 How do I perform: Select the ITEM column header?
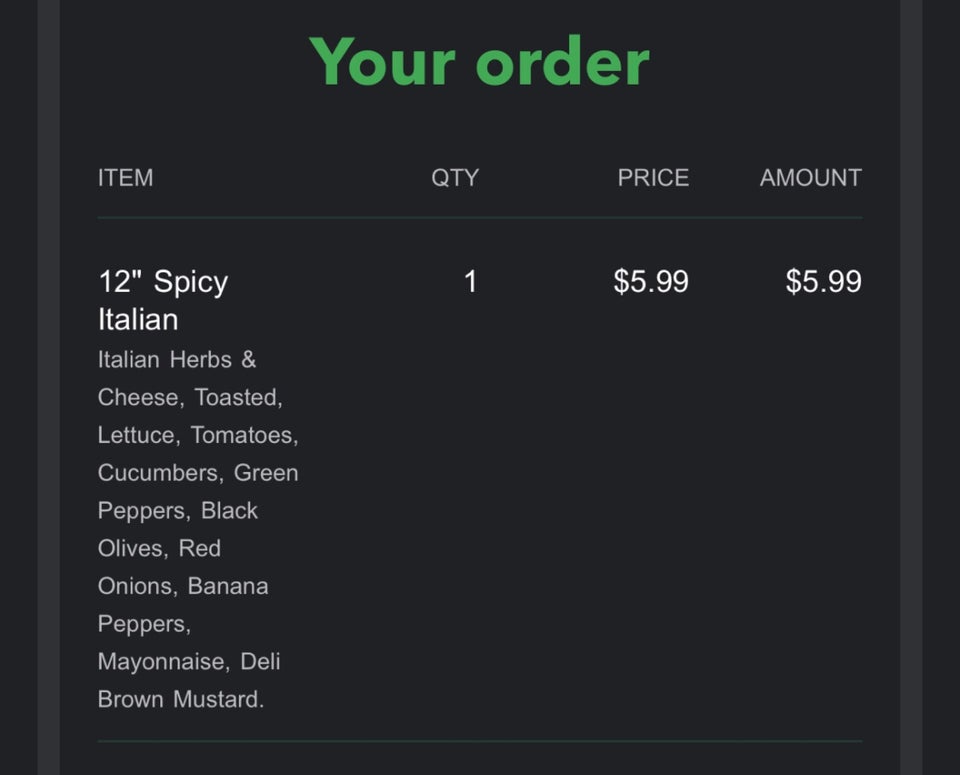[x=126, y=178]
